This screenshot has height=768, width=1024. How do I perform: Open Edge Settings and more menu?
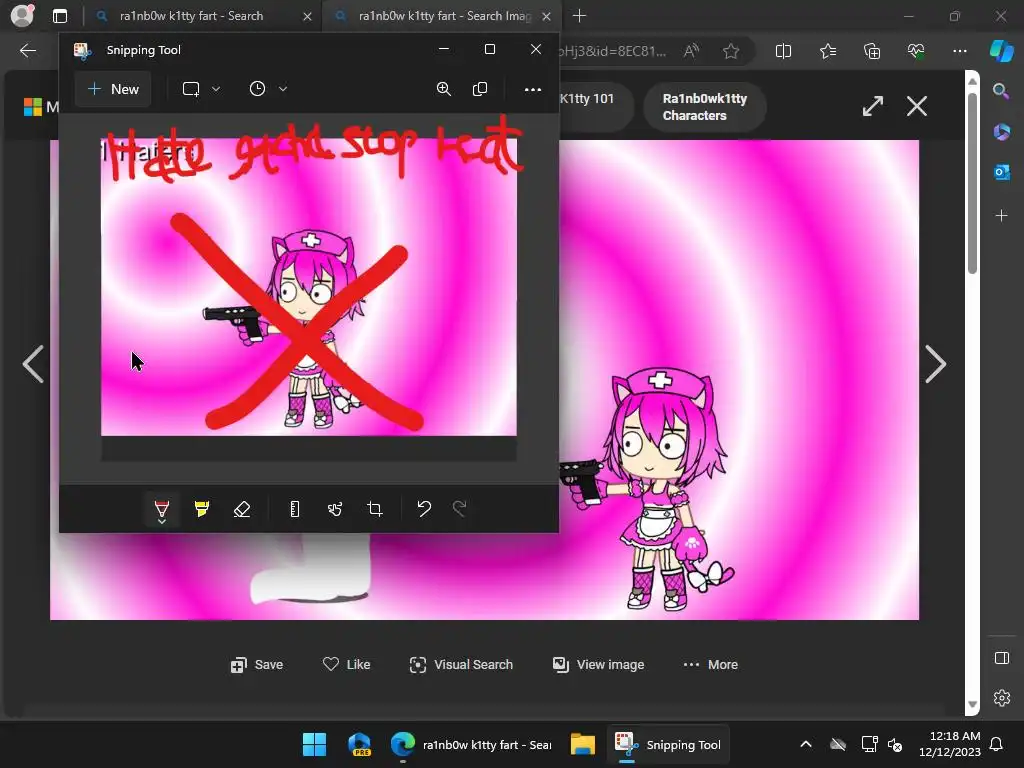[x=959, y=51]
